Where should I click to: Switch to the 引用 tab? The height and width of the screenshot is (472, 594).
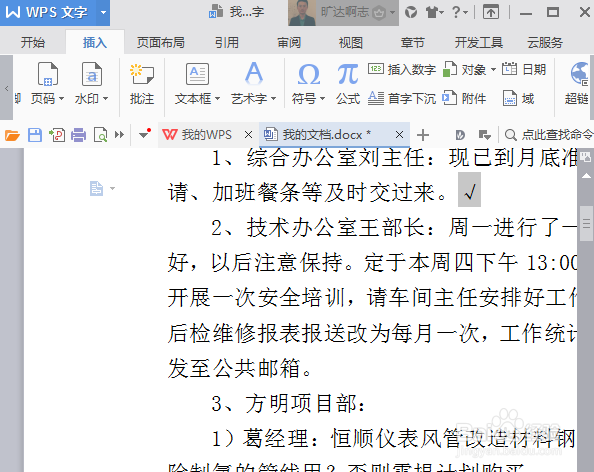point(227,42)
